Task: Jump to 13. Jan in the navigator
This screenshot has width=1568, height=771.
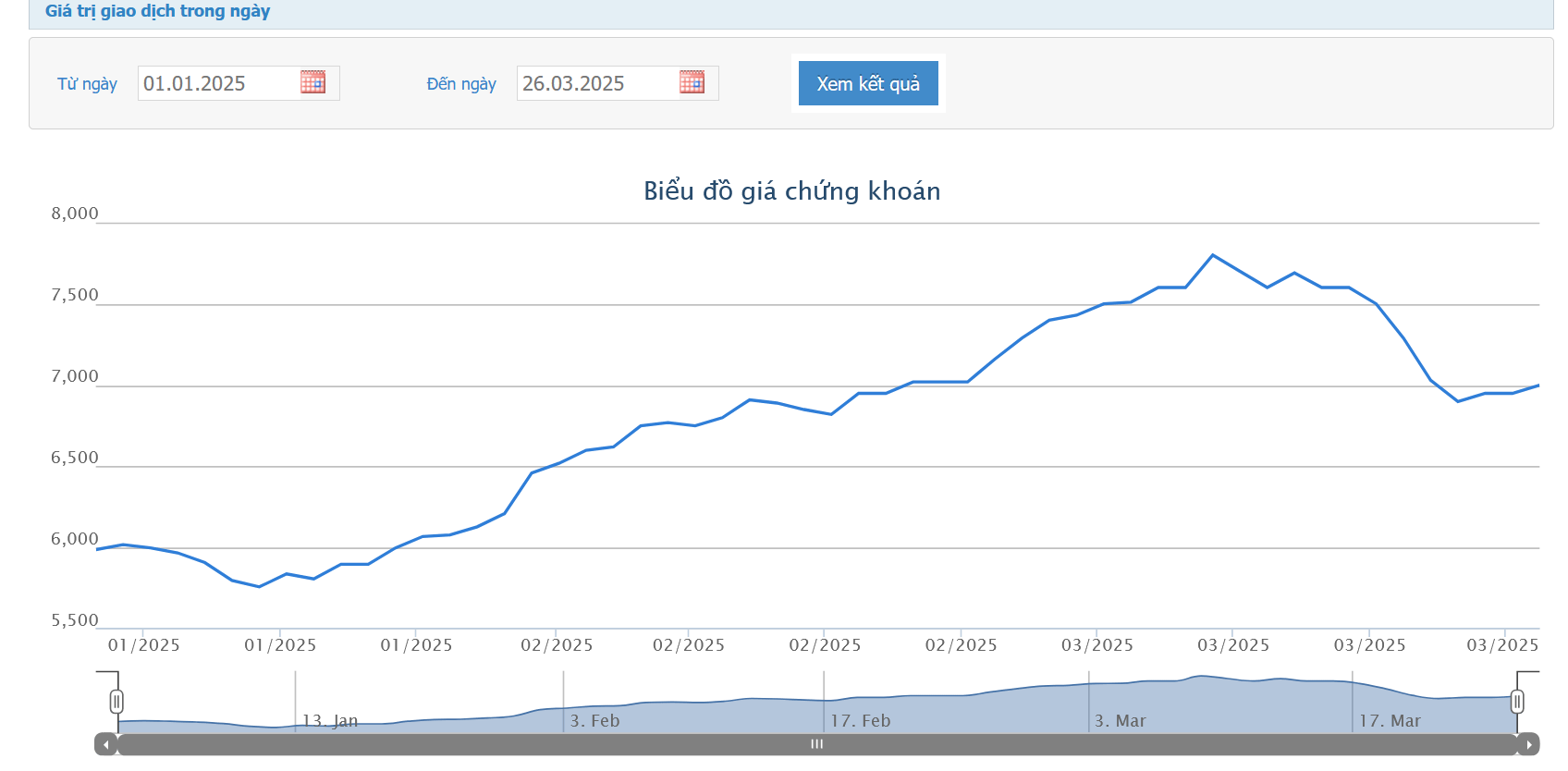Action: pyautogui.click(x=330, y=720)
